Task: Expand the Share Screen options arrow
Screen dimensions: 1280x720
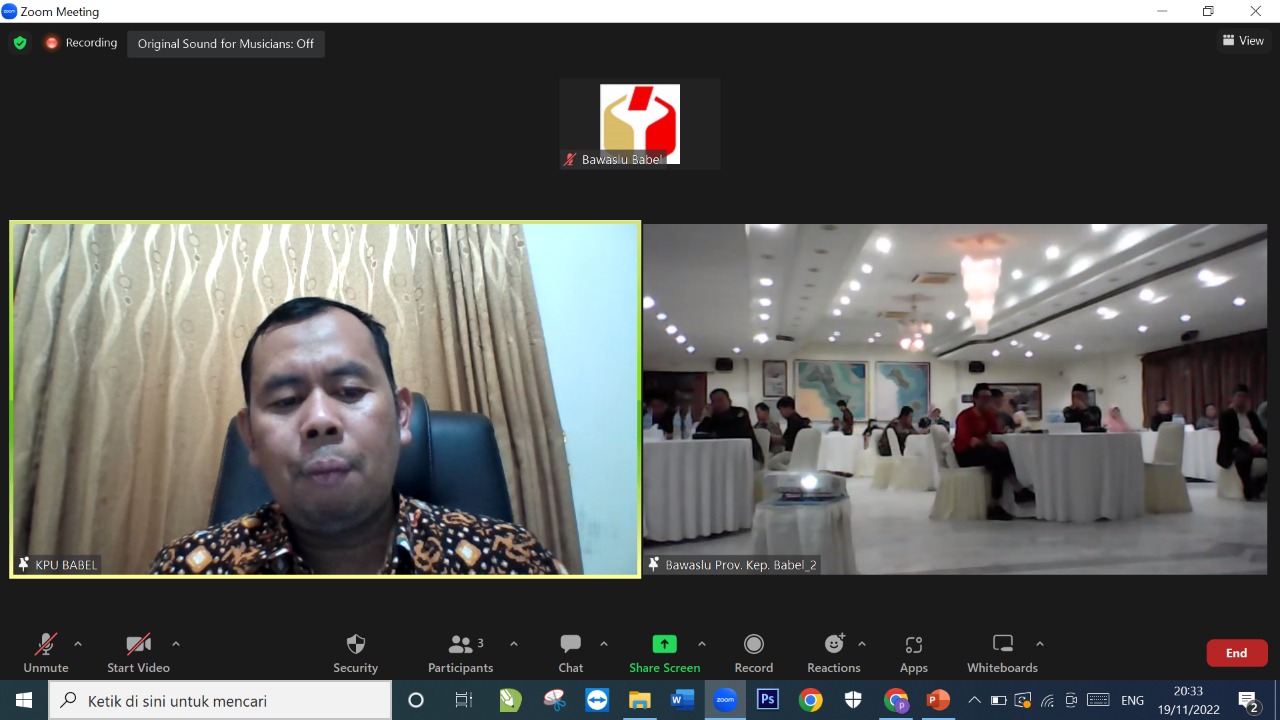Action: click(x=702, y=644)
